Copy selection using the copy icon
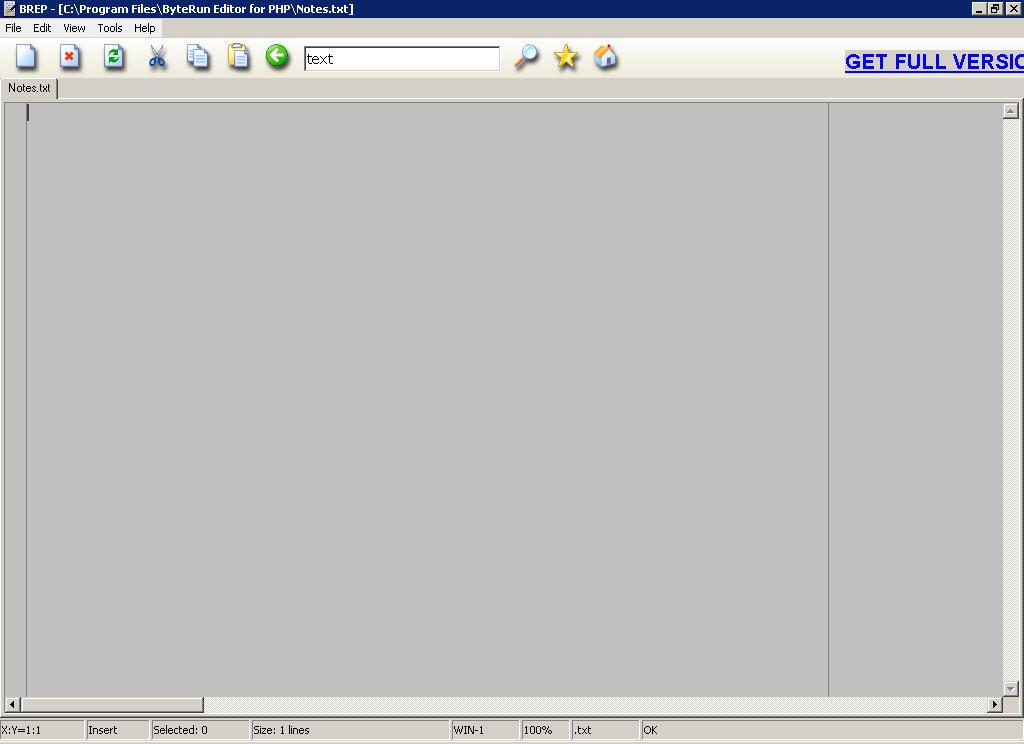This screenshot has height=744, width=1024. click(198, 57)
